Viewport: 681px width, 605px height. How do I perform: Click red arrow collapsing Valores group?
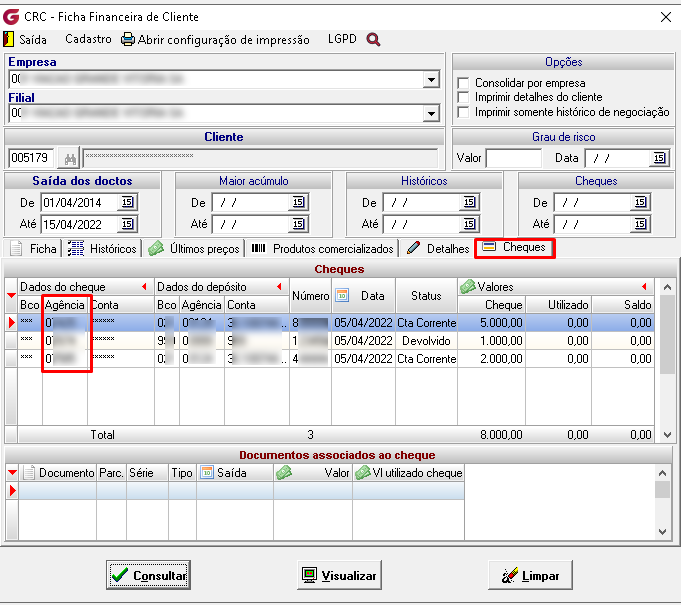click(x=644, y=287)
